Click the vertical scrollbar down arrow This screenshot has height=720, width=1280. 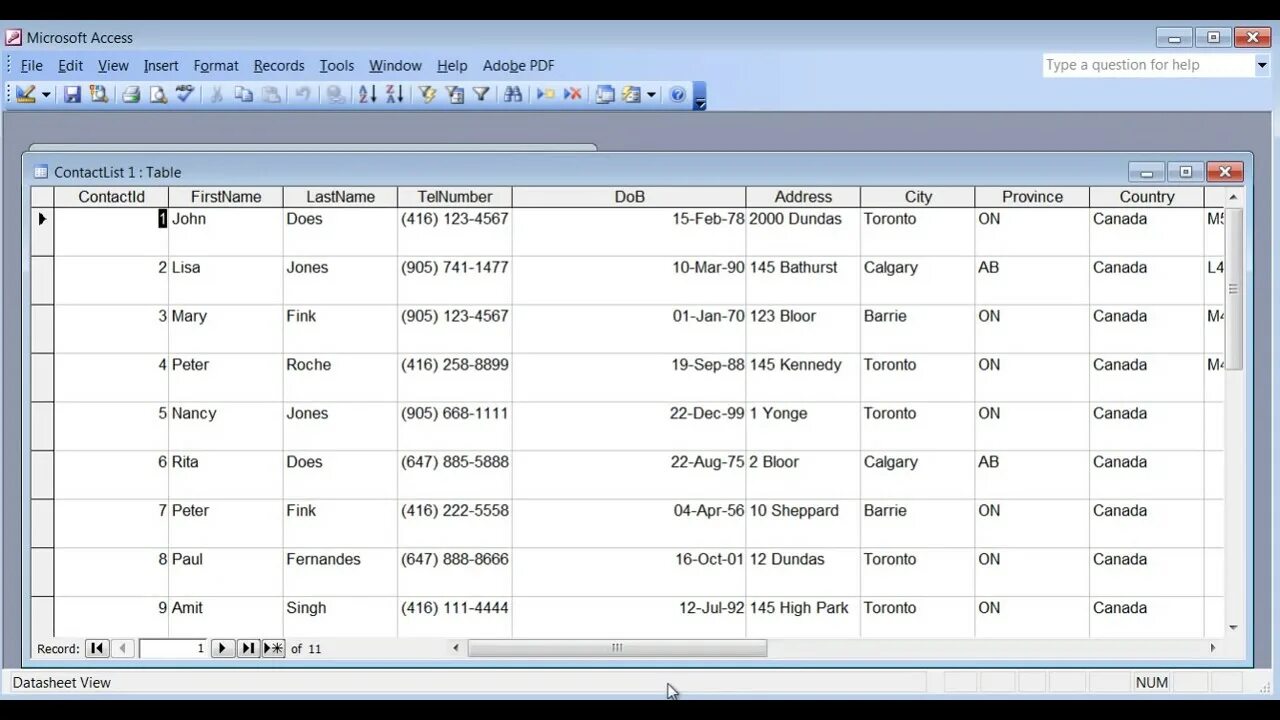pyautogui.click(x=1233, y=627)
